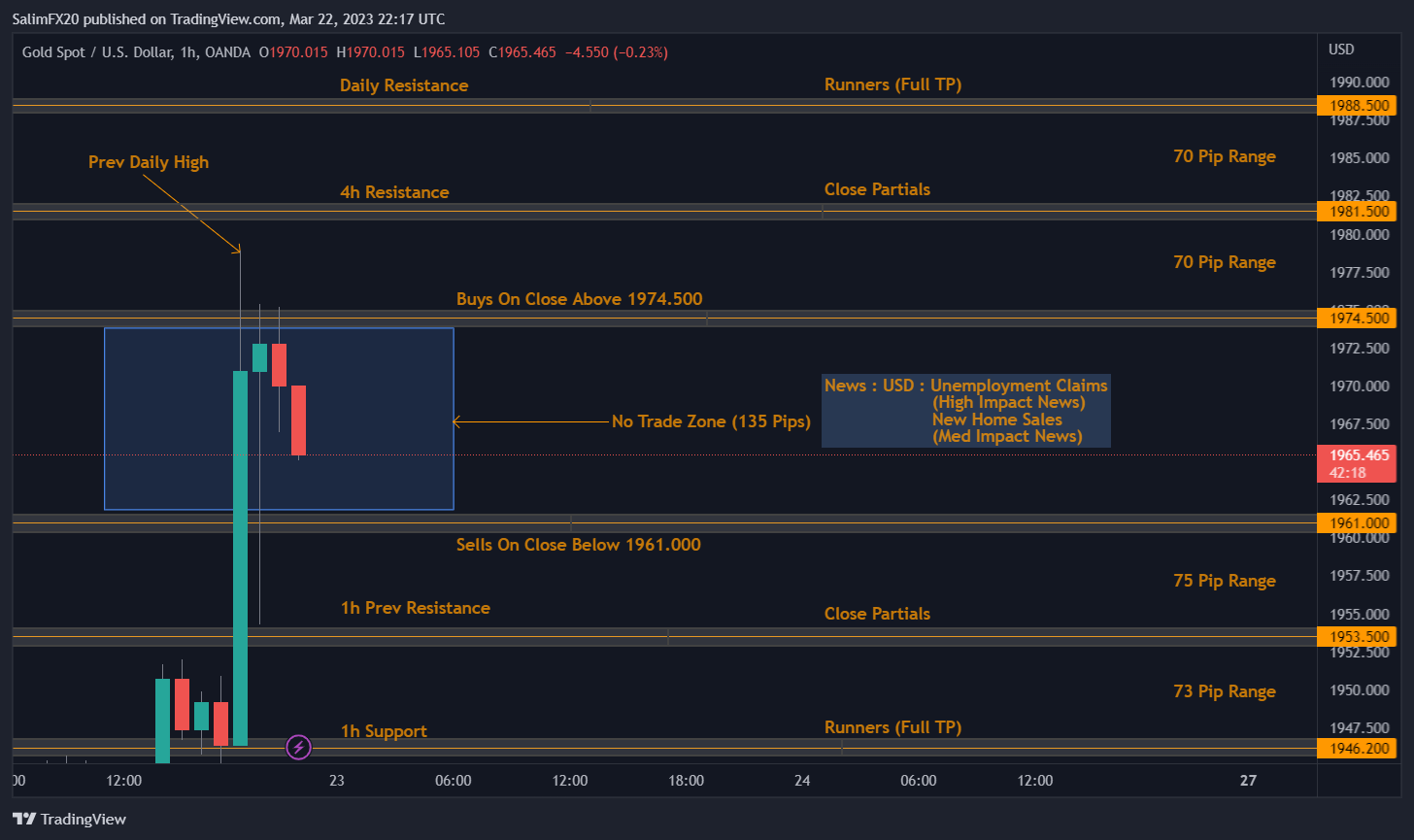This screenshot has height=840, width=1414.
Task: Open the Gold Spot / U.S. Dollar symbol legend
Action: 97,51
